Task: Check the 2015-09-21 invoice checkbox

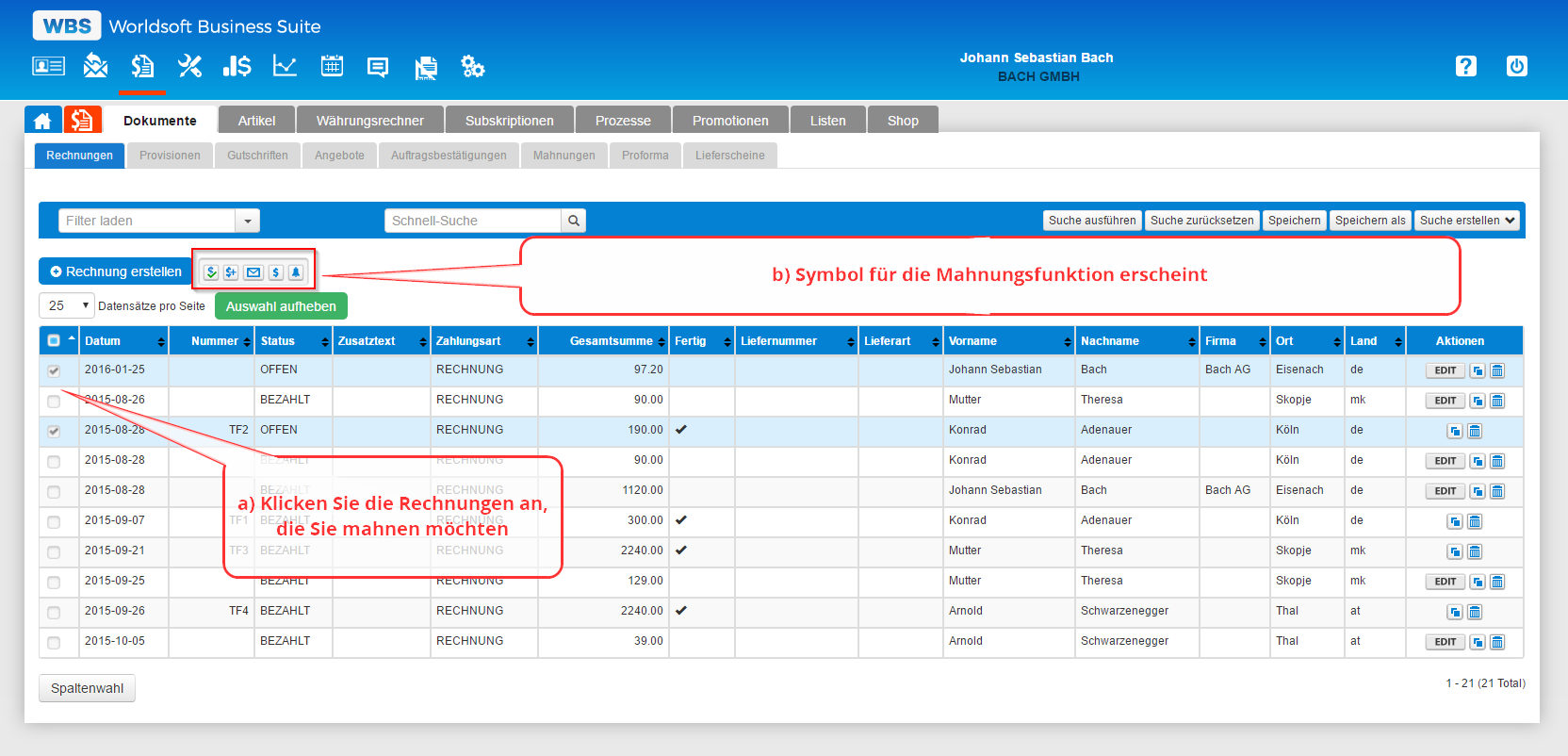Action: click(x=54, y=551)
